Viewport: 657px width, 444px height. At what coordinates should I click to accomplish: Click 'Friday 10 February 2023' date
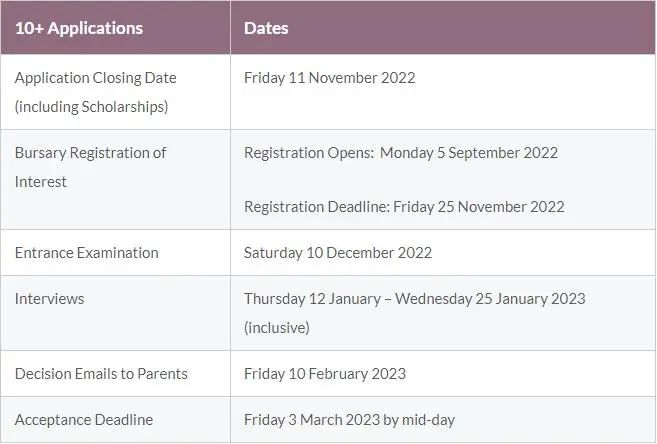pos(325,374)
